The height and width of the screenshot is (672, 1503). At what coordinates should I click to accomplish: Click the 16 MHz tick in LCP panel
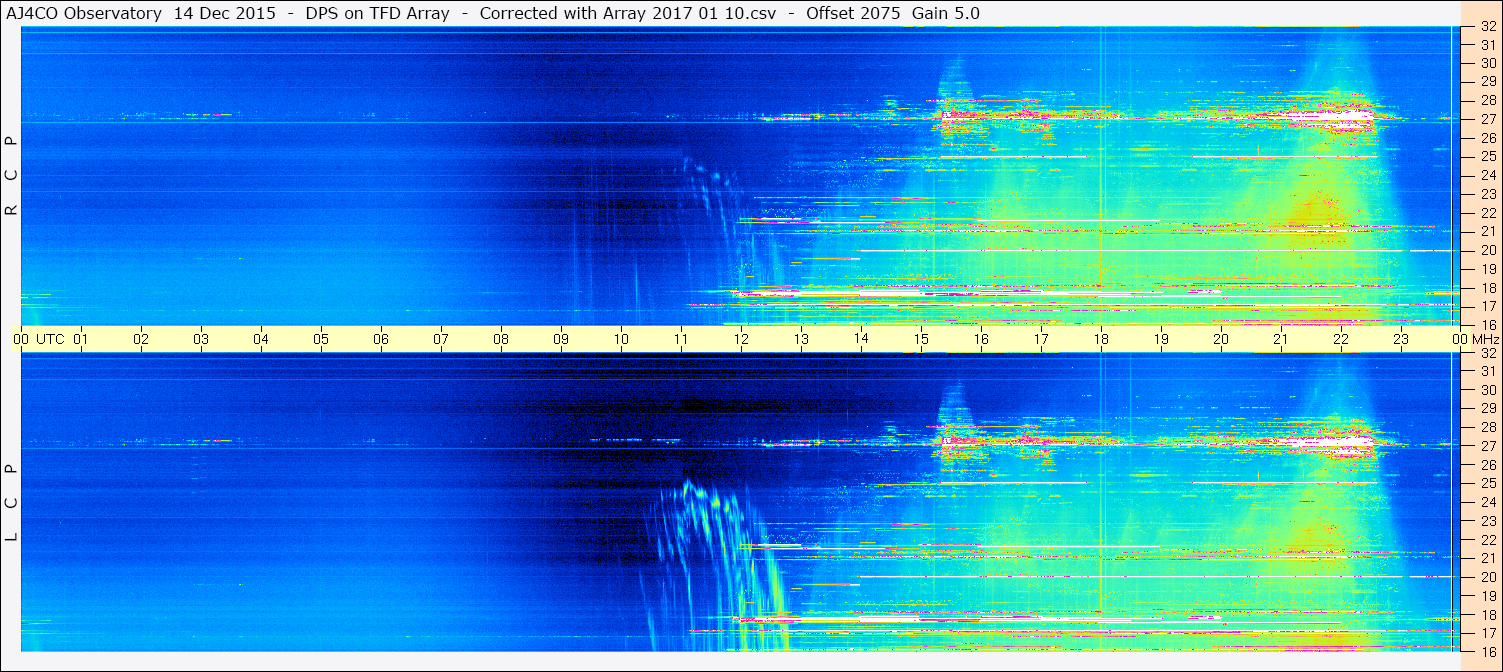click(x=1487, y=651)
